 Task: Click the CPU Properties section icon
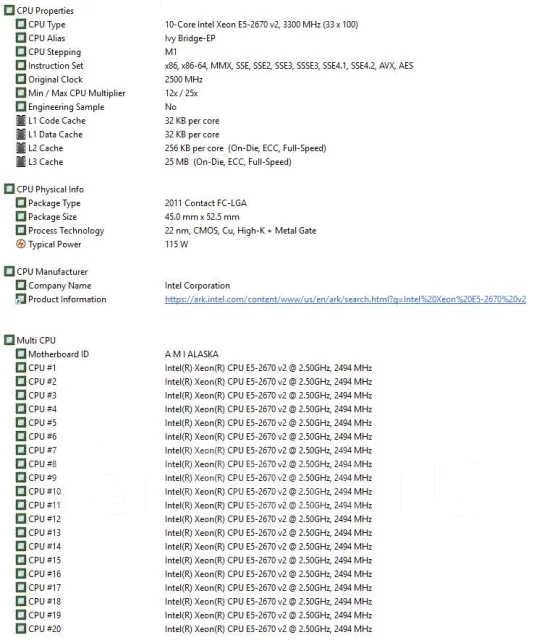(x=9, y=11)
